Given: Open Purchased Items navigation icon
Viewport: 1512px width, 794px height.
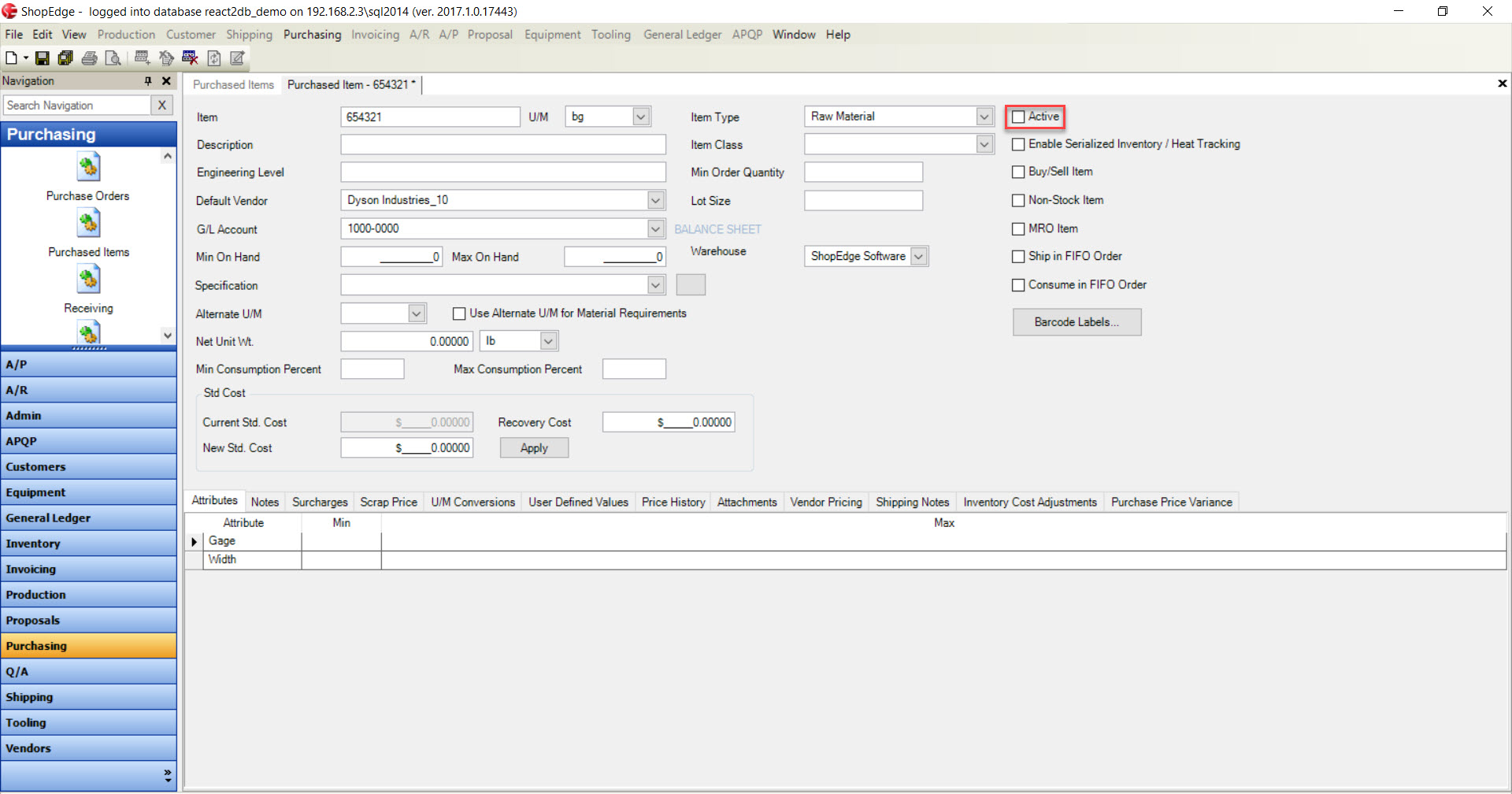Looking at the screenshot, I should click(x=88, y=223).
